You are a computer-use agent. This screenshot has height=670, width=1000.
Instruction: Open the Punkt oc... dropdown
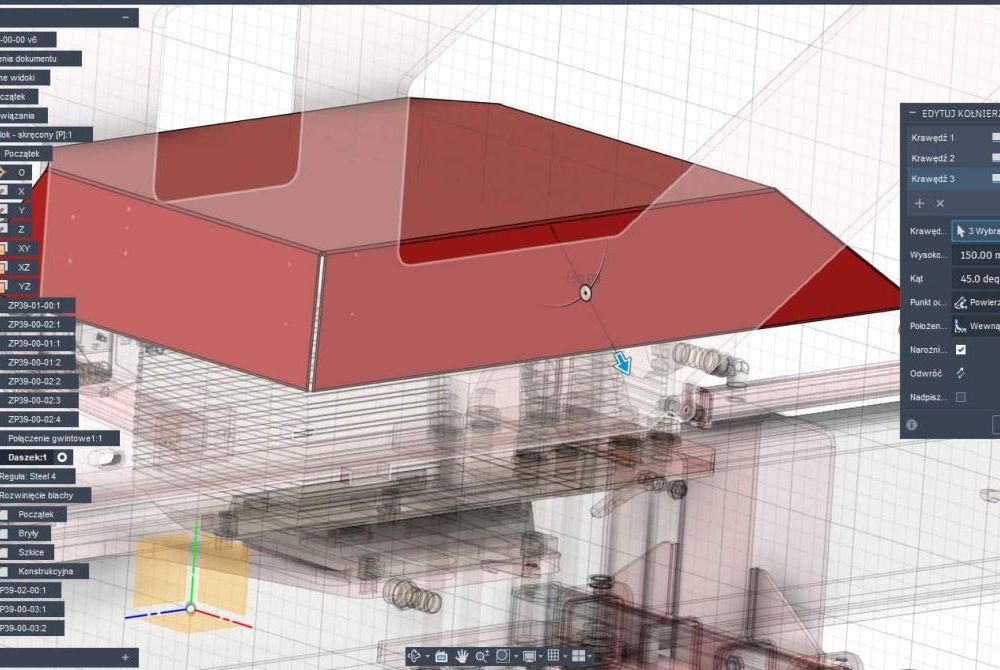coord(975,302)
